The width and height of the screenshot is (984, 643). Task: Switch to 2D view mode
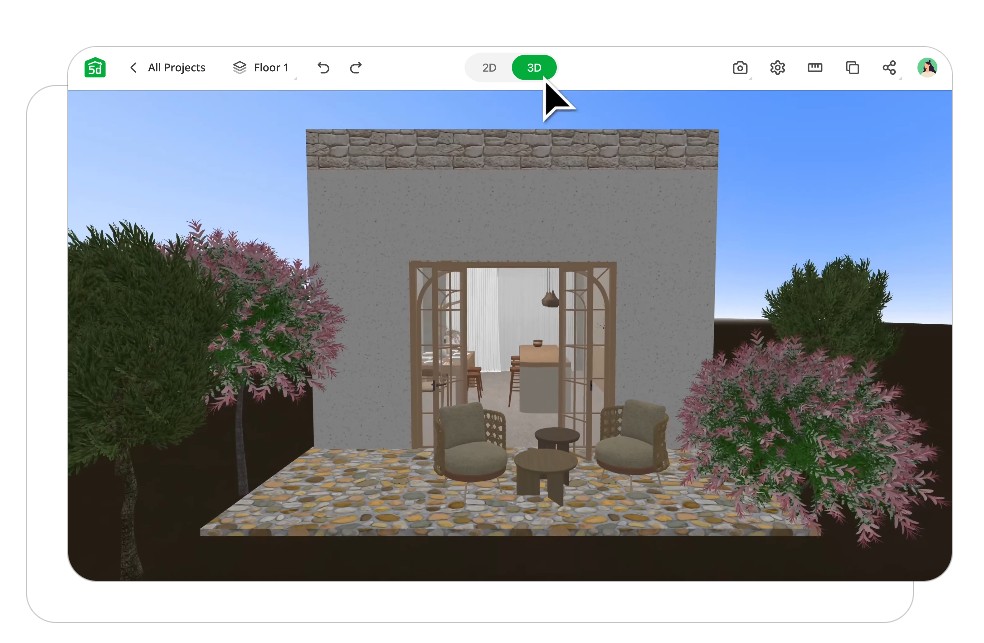click(x=489, y=68)
